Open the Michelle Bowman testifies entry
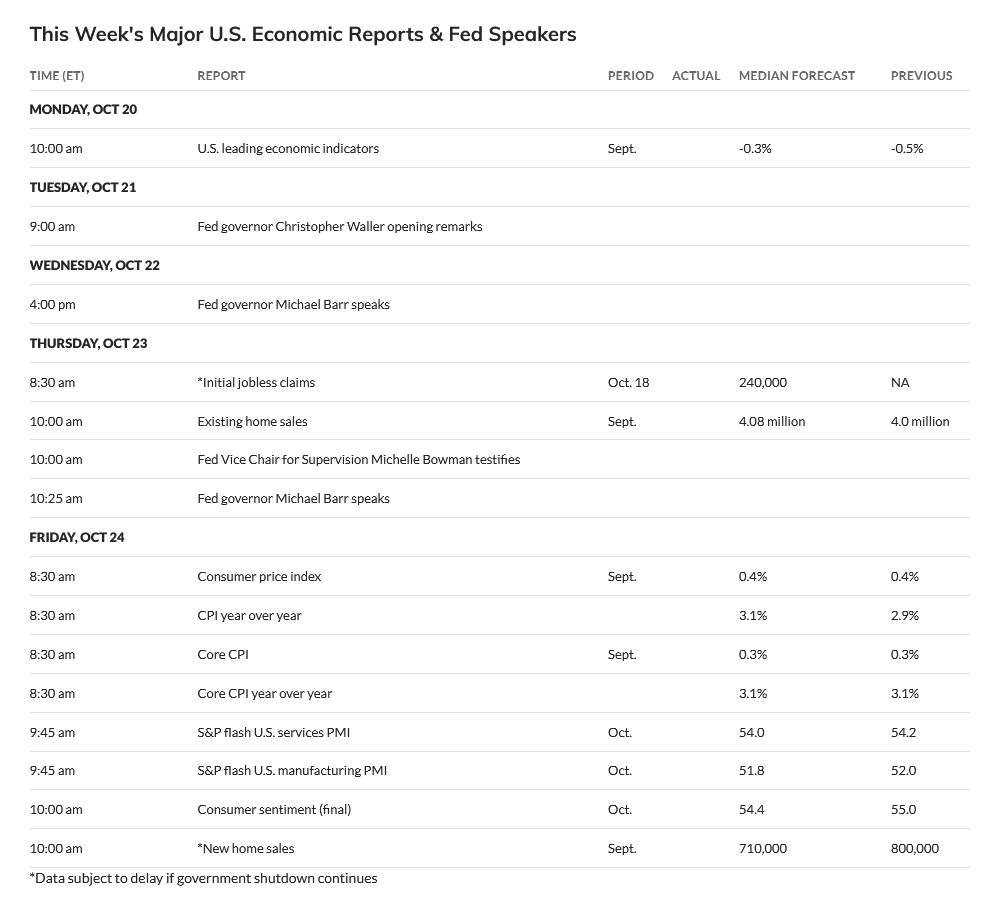This screenshot has width=1005, height=900. [358, 460]
